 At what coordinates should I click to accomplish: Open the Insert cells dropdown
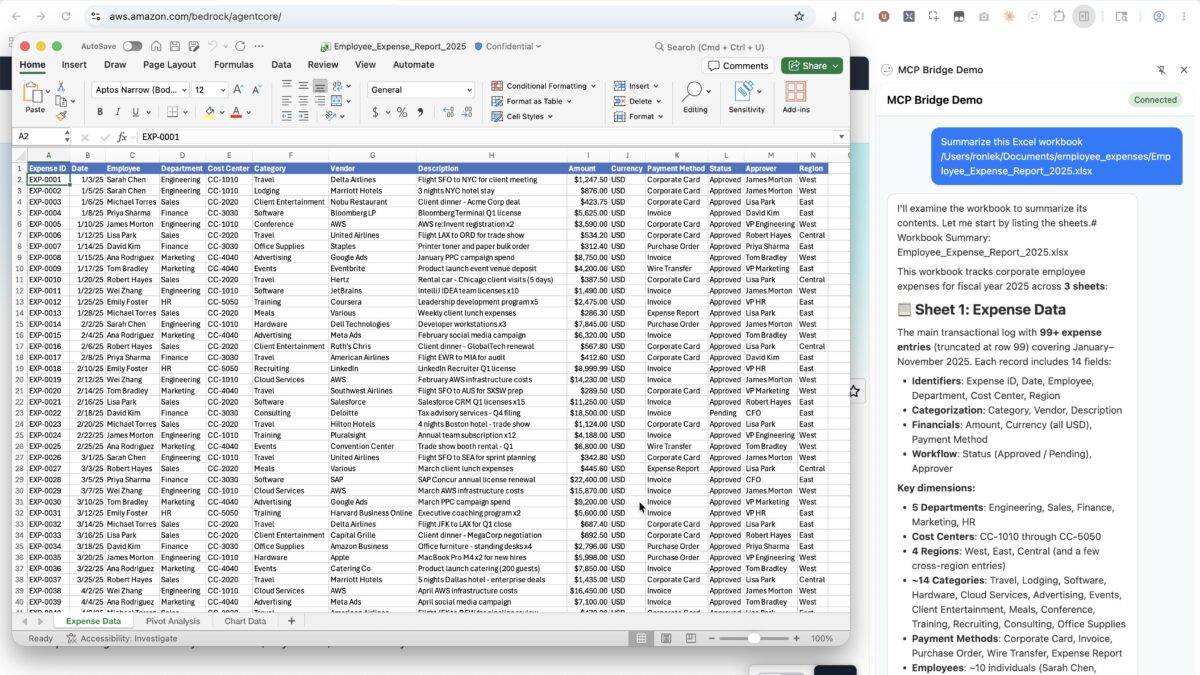[x=637, y=86]
